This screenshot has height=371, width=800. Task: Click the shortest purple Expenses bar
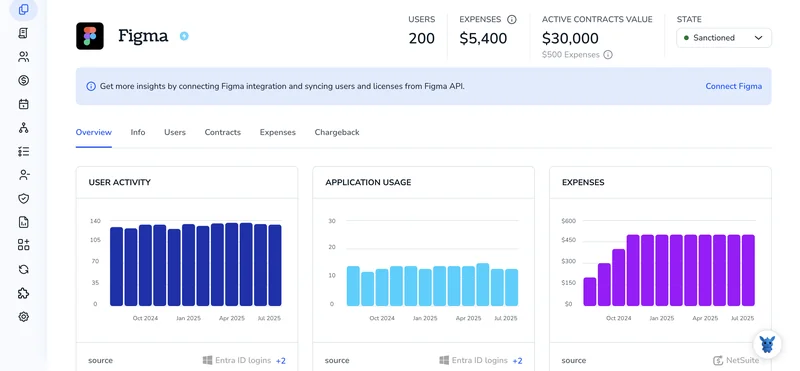[x=590, y=292]
